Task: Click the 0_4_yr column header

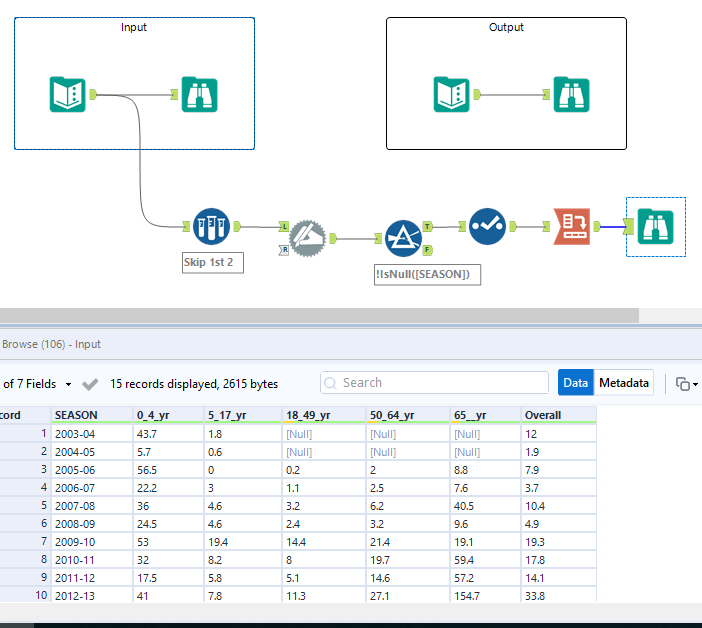Action: [168, 415]
